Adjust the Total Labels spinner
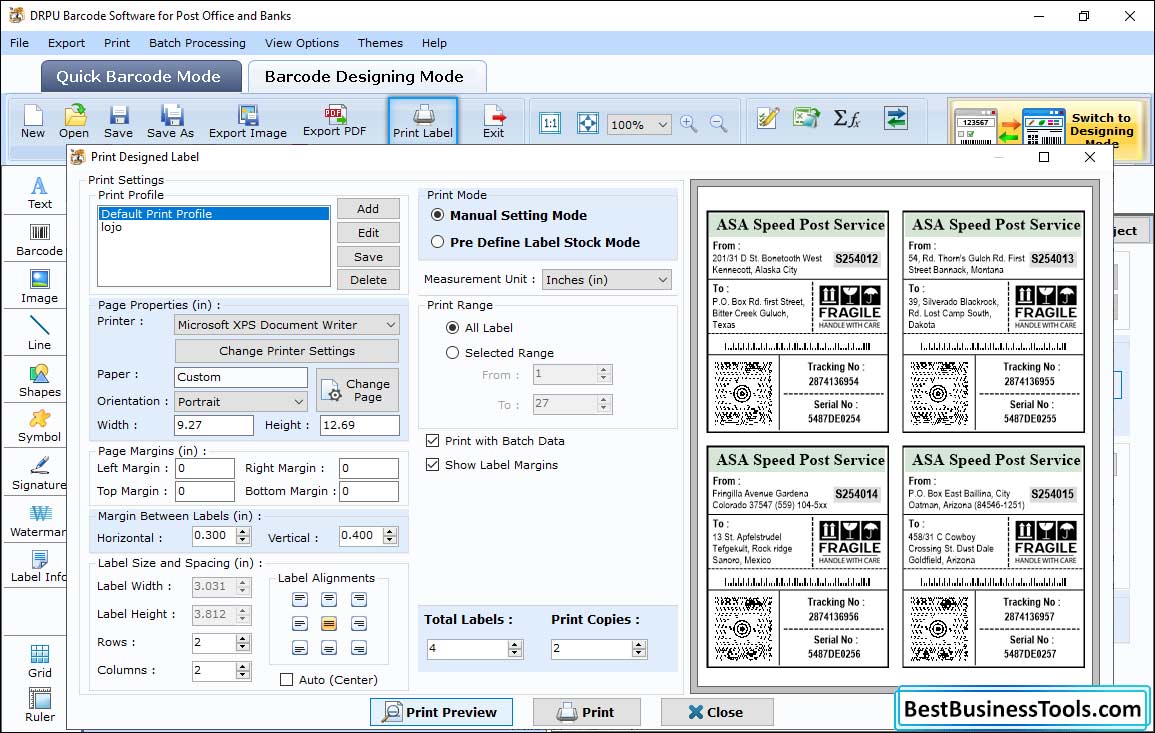This screenshot has height=733, width=1155. 516,649
